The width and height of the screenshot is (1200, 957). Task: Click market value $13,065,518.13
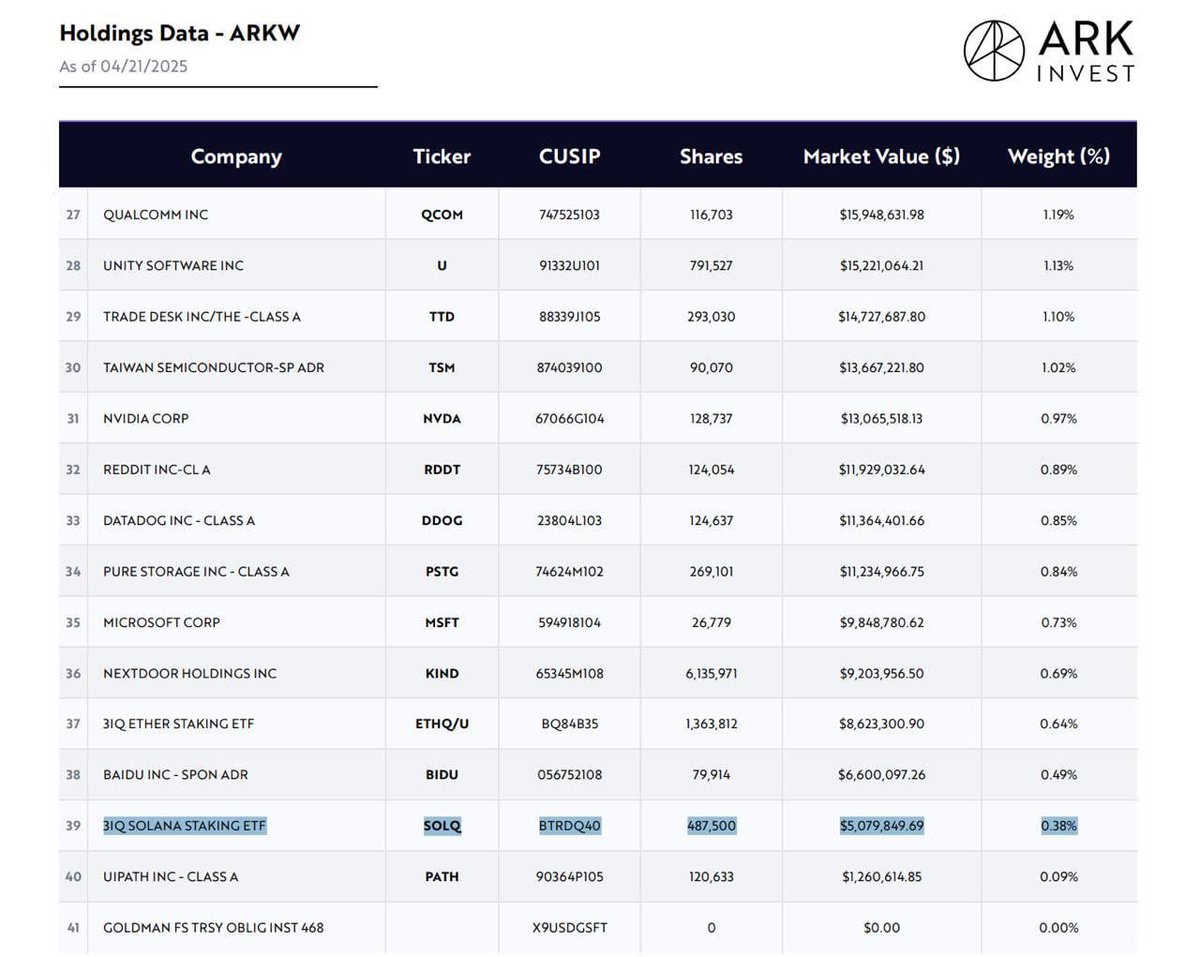click(x=881, y=419)
